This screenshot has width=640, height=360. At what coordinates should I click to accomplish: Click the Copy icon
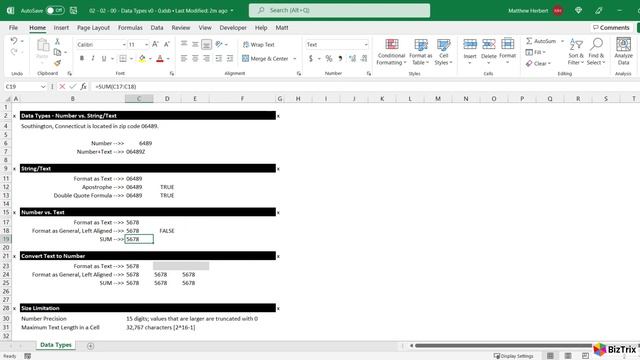tap(58, 52)
